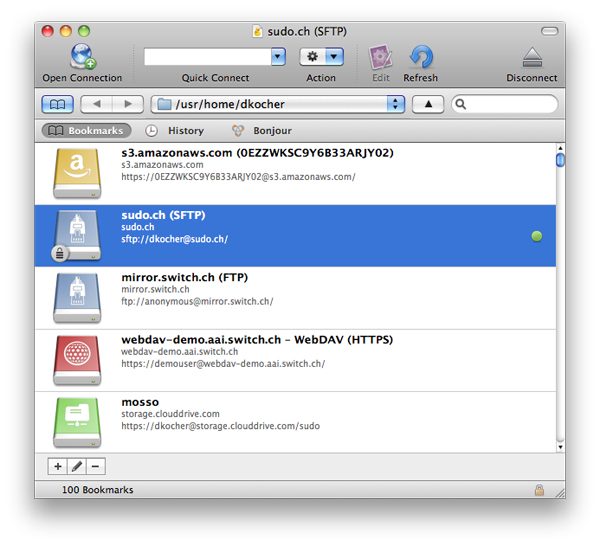Click the Open Connection globe icon
This screenshot has height=546, width=600.
point(83,56)
